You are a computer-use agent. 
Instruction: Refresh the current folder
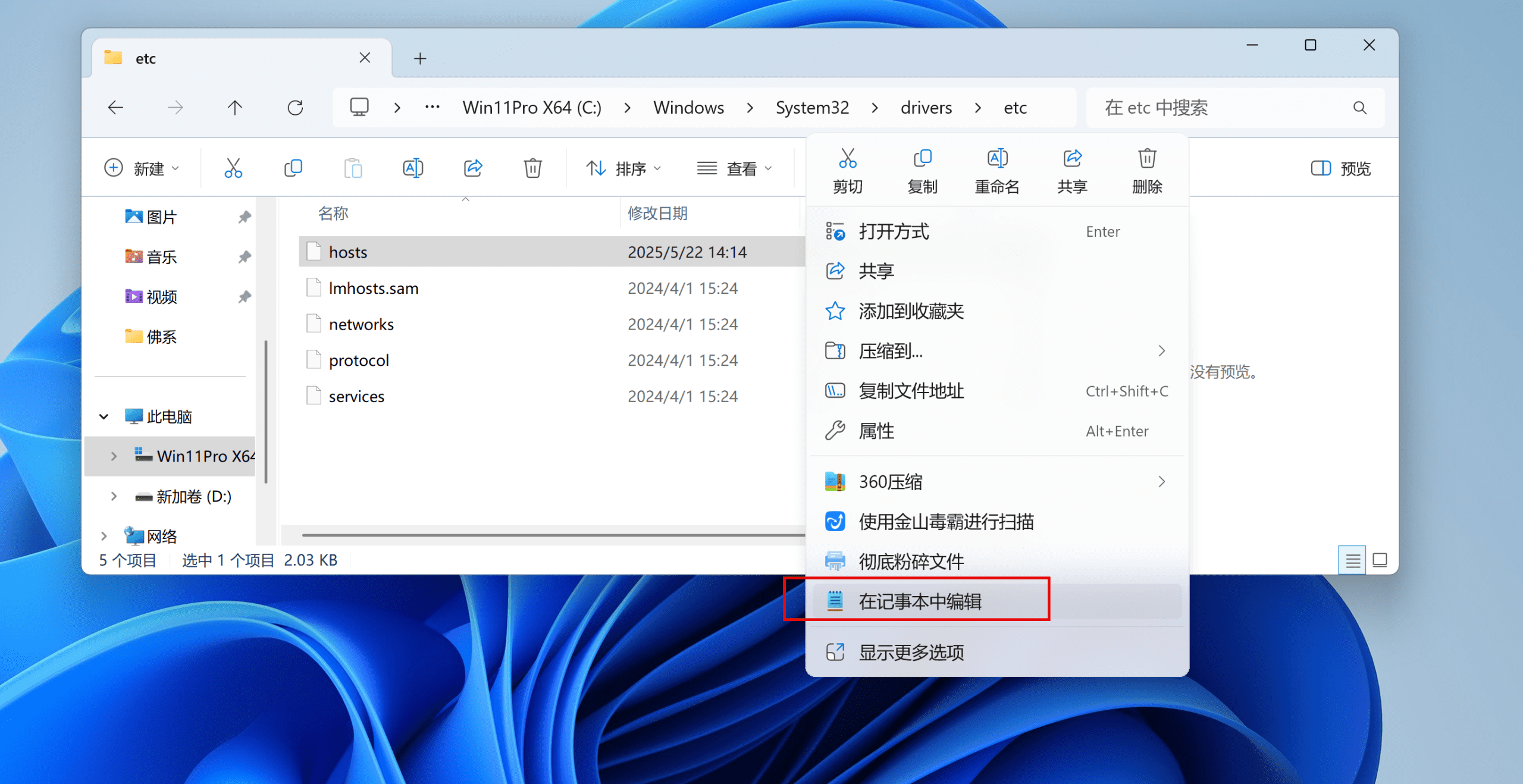295,108
